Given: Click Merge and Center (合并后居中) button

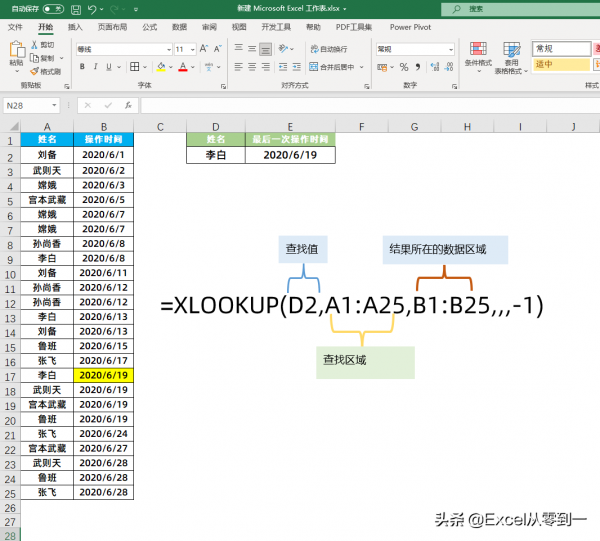Looking at the screenshot, I should 332,67.
